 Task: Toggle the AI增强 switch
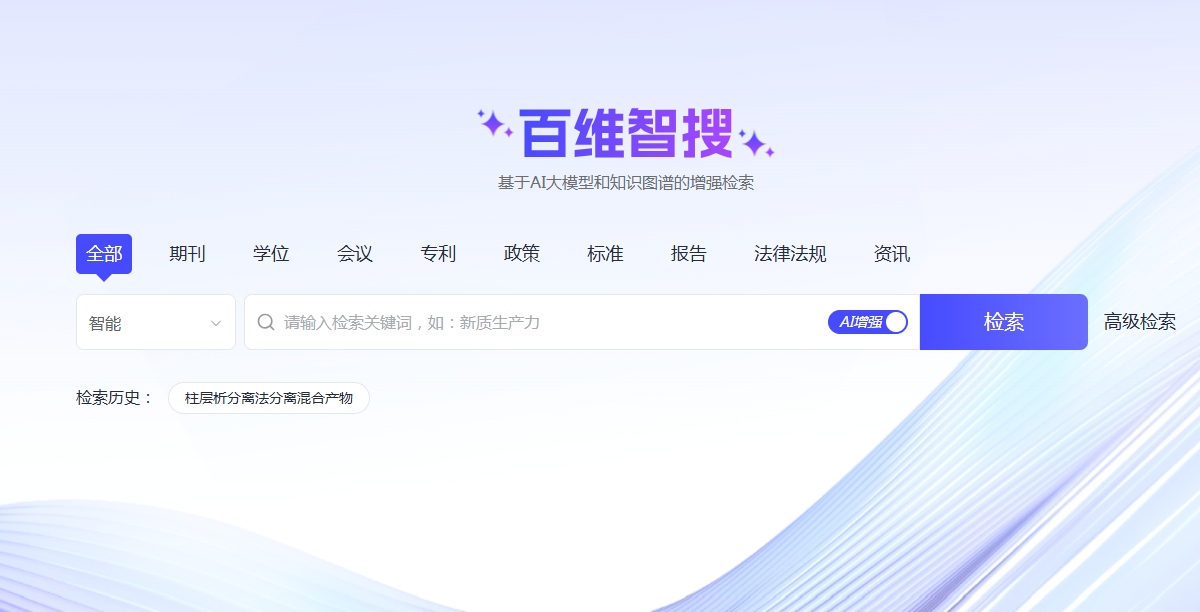[x=867, y=322]
